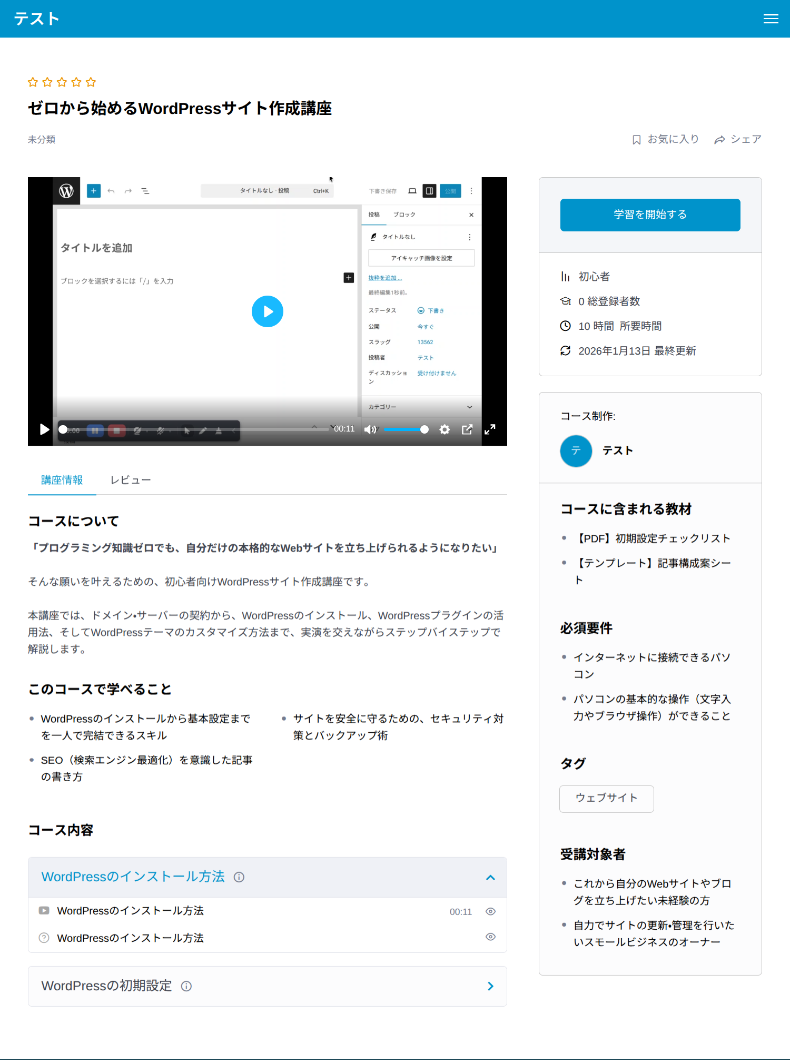The image size is (790, 1060).
Task: Click the graduation cap enrollment icon
Action: point(566,302)
